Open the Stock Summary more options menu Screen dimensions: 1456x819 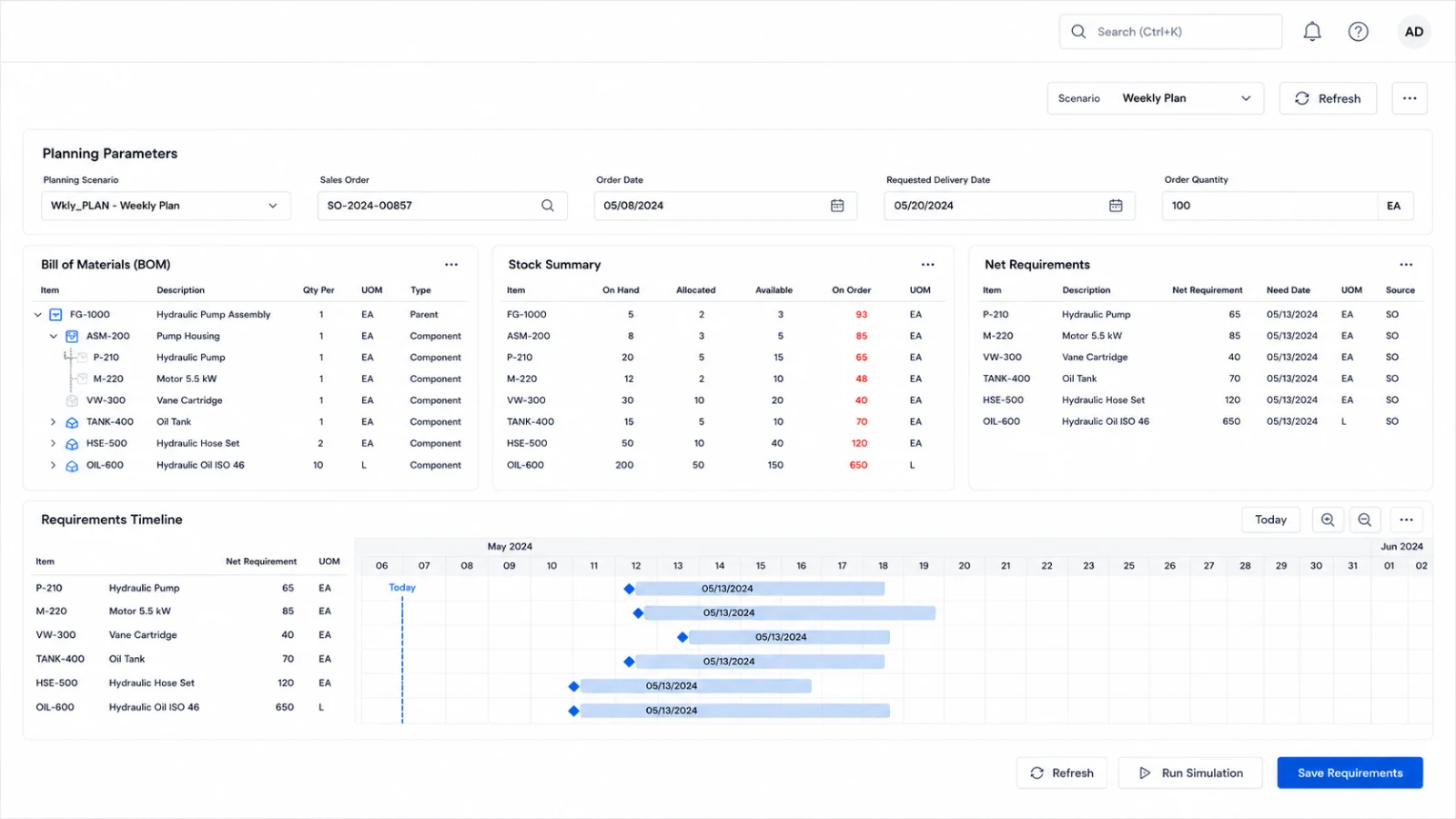click(x=927, y=265)
